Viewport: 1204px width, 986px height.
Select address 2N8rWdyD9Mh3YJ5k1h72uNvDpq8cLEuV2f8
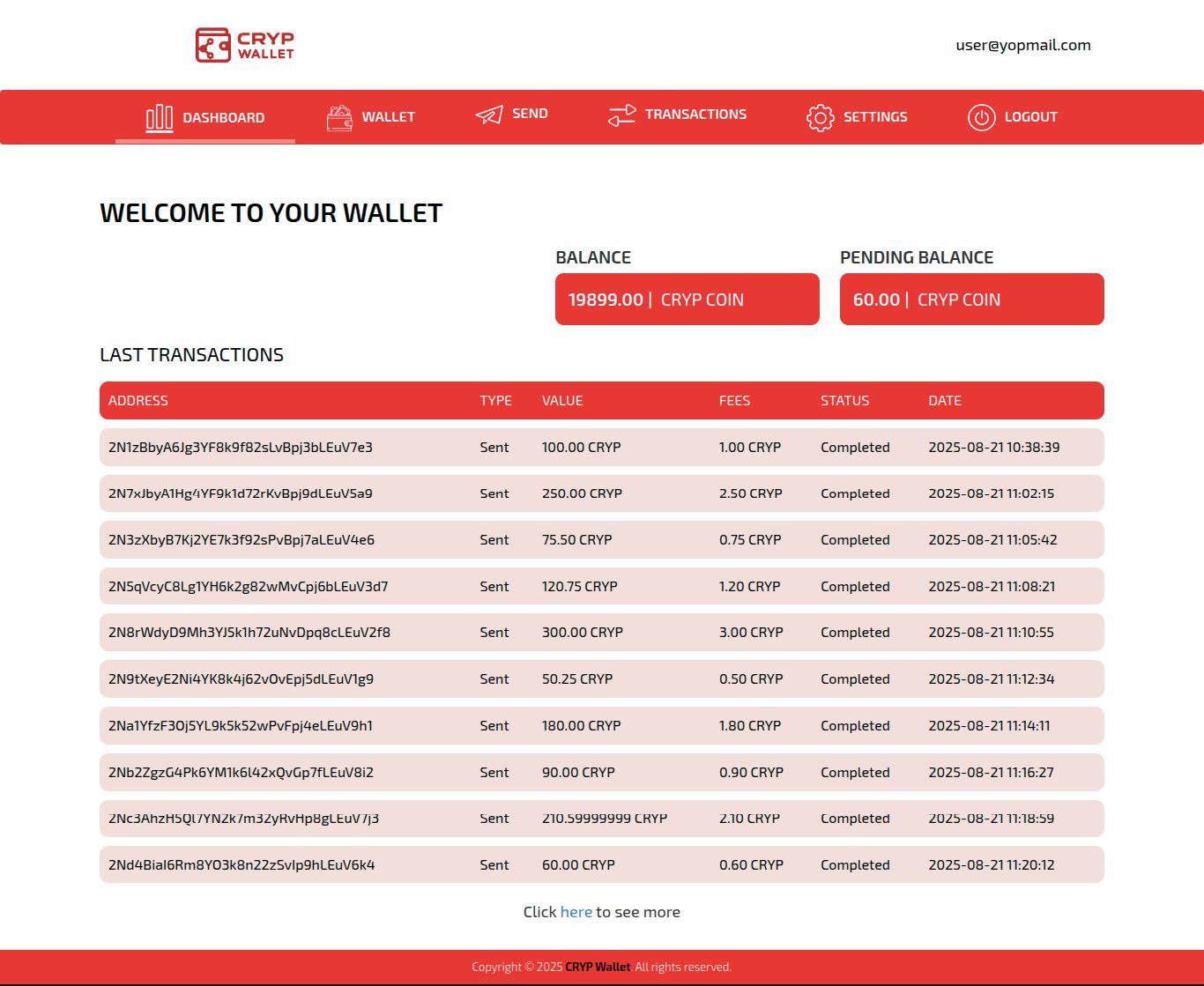coord(249,633)
